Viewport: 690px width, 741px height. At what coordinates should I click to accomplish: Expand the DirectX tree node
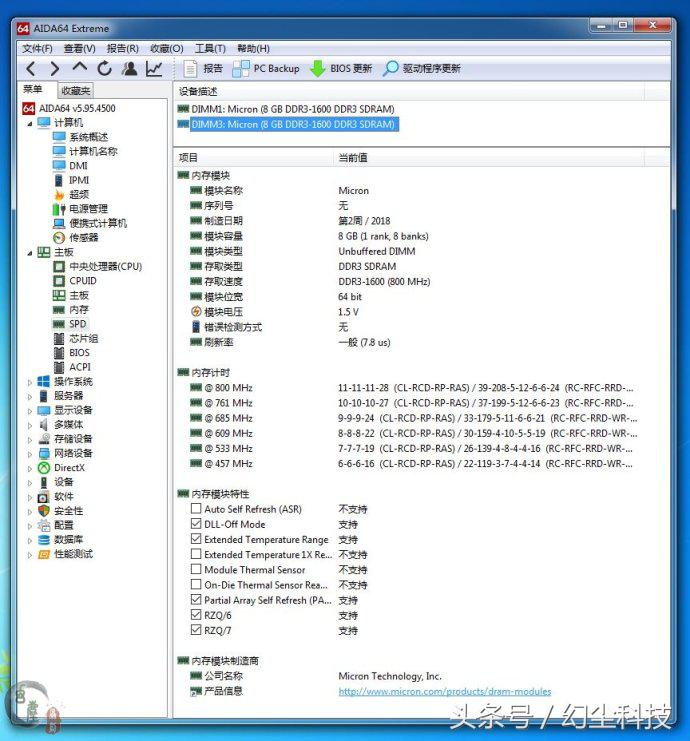click(30, 468)
